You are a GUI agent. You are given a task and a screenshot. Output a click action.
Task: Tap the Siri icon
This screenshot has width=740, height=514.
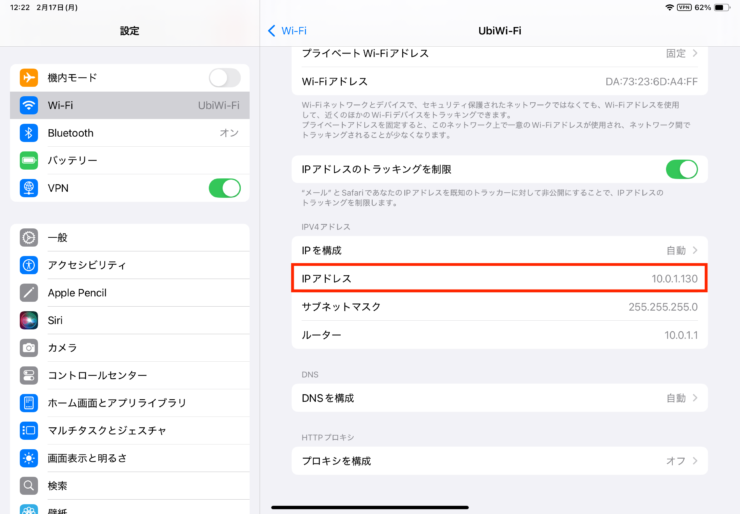pyautogui.click(x=29, y=320)
